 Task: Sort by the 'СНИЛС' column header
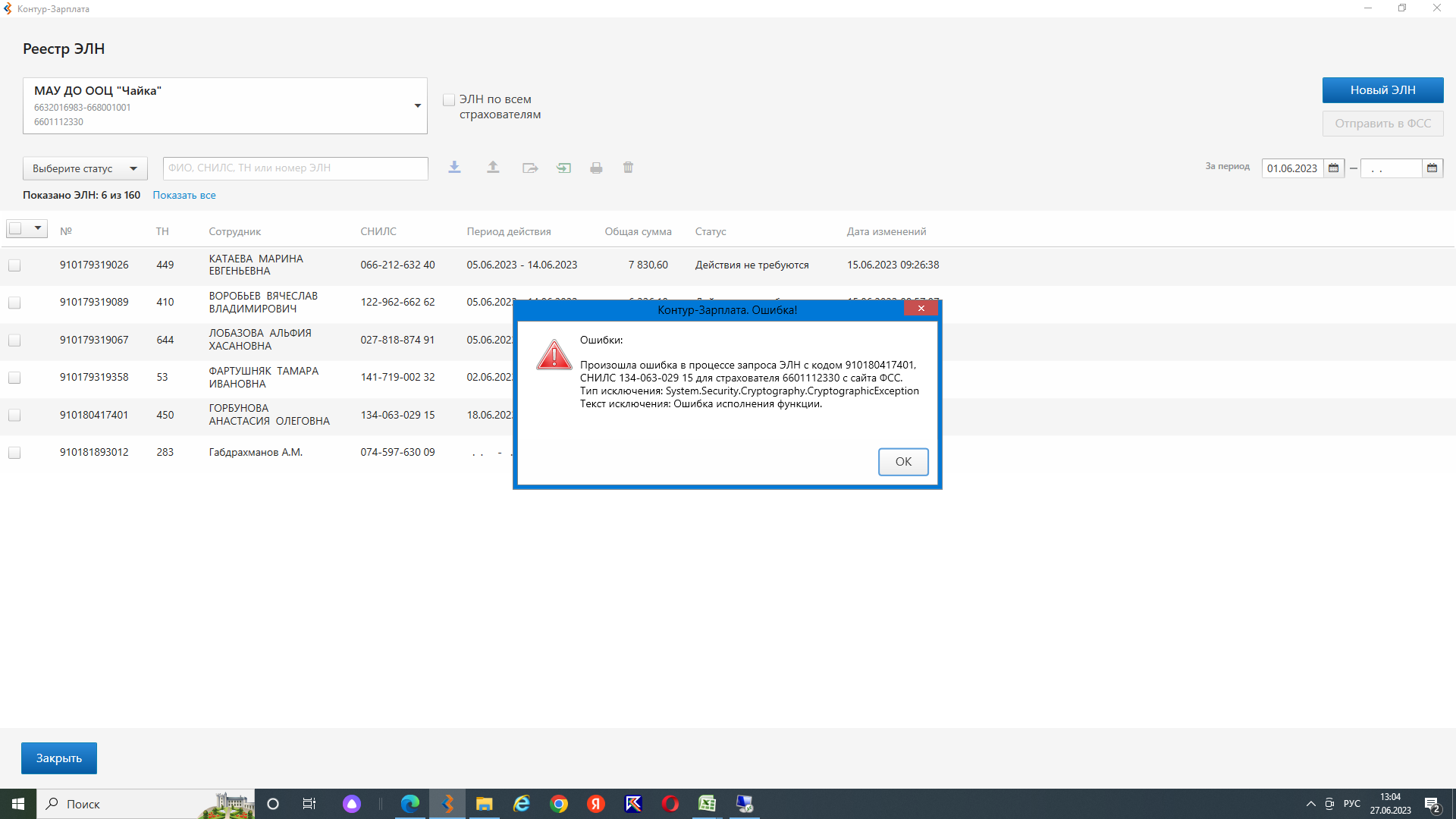(378, 232)
